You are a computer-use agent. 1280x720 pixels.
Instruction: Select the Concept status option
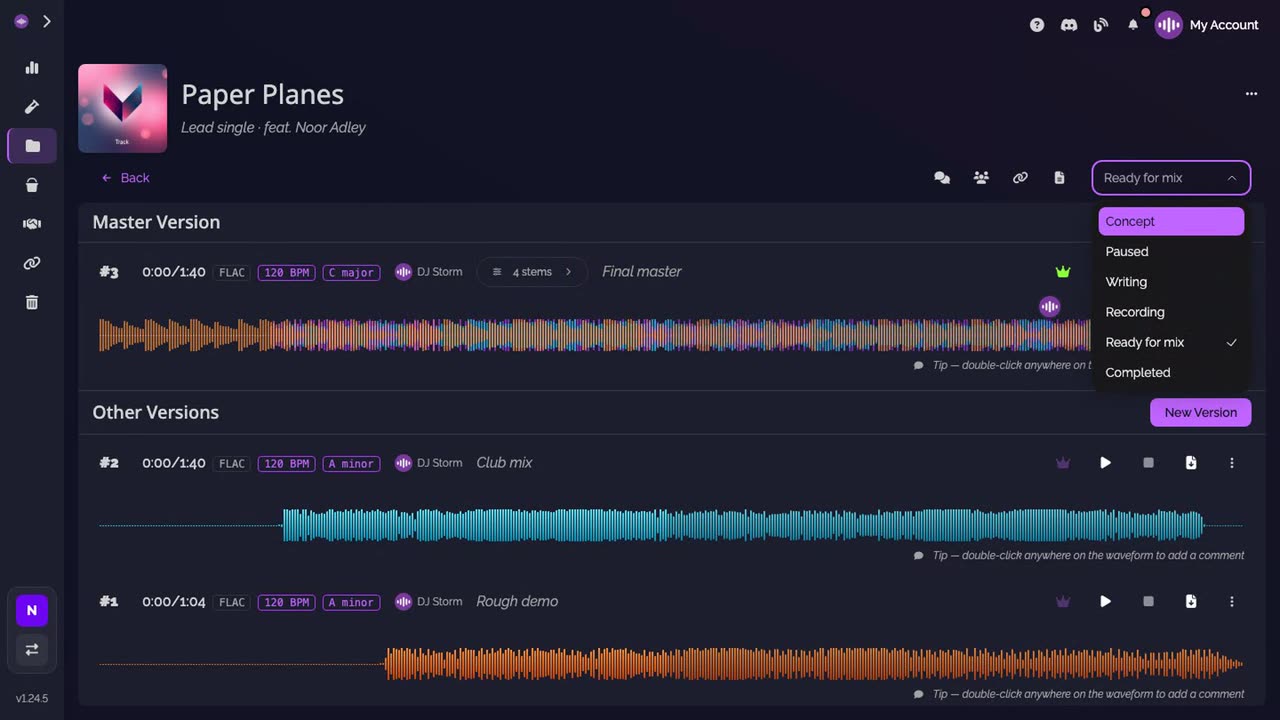coord(1171,221)
